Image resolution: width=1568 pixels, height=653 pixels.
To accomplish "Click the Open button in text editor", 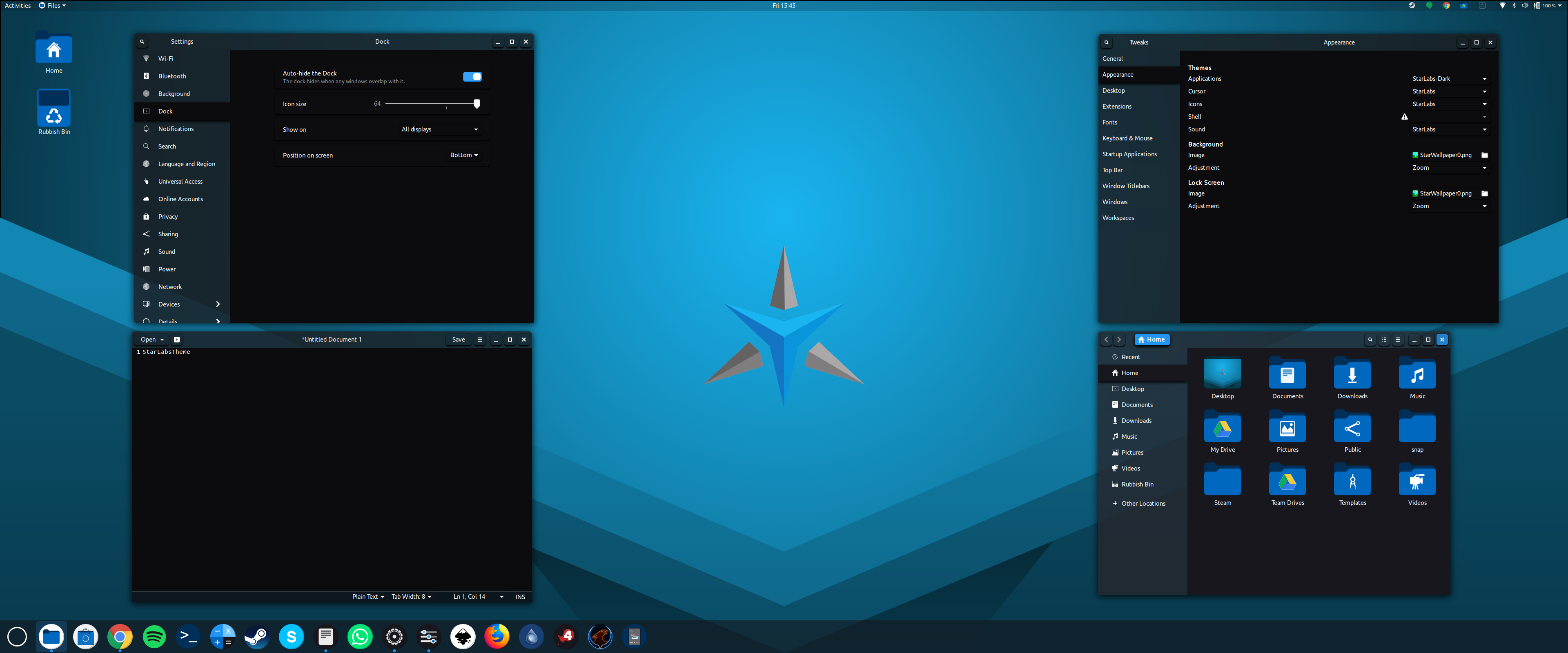I will [x=152, y=340].
